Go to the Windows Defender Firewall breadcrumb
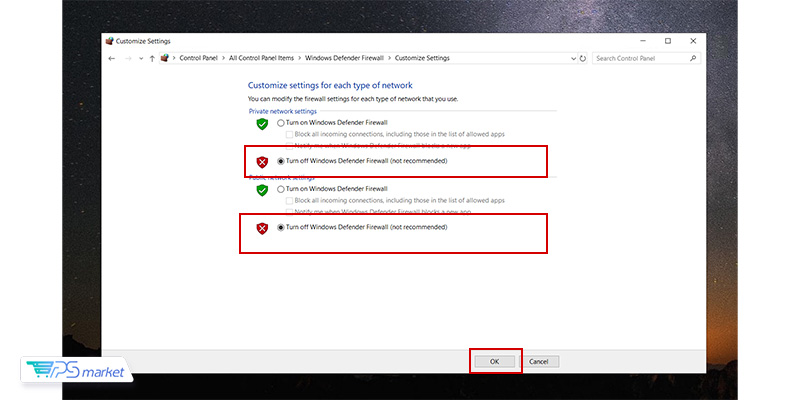The width and height of the screenshot is (800, 400). [344, 58]
